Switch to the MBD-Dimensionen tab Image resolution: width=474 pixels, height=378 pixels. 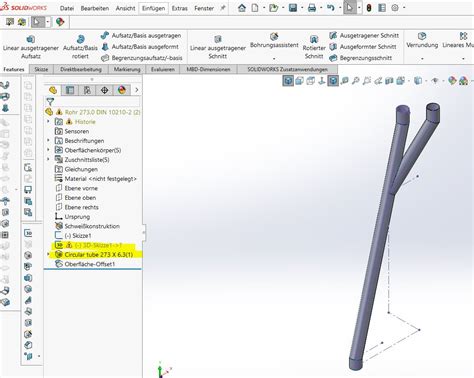tap(208, 69)
